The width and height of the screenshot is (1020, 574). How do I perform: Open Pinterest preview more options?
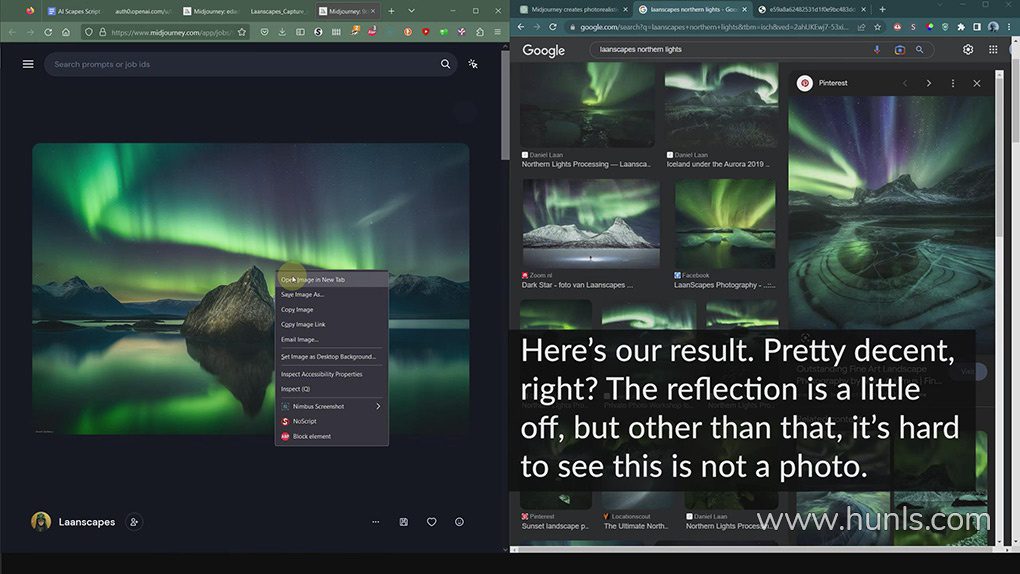(x=953, y=83)
